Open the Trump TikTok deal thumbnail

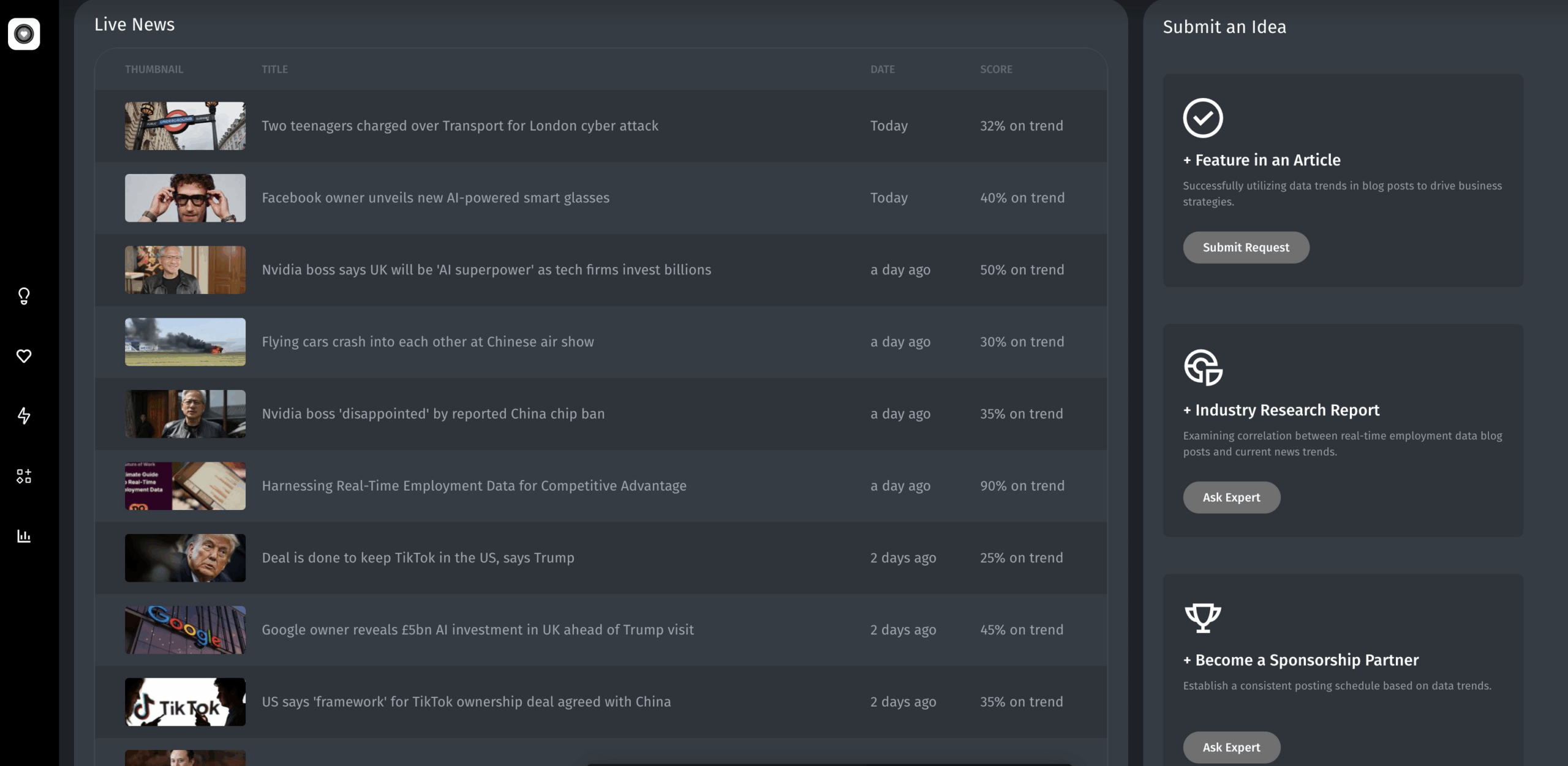click(185, 558)
